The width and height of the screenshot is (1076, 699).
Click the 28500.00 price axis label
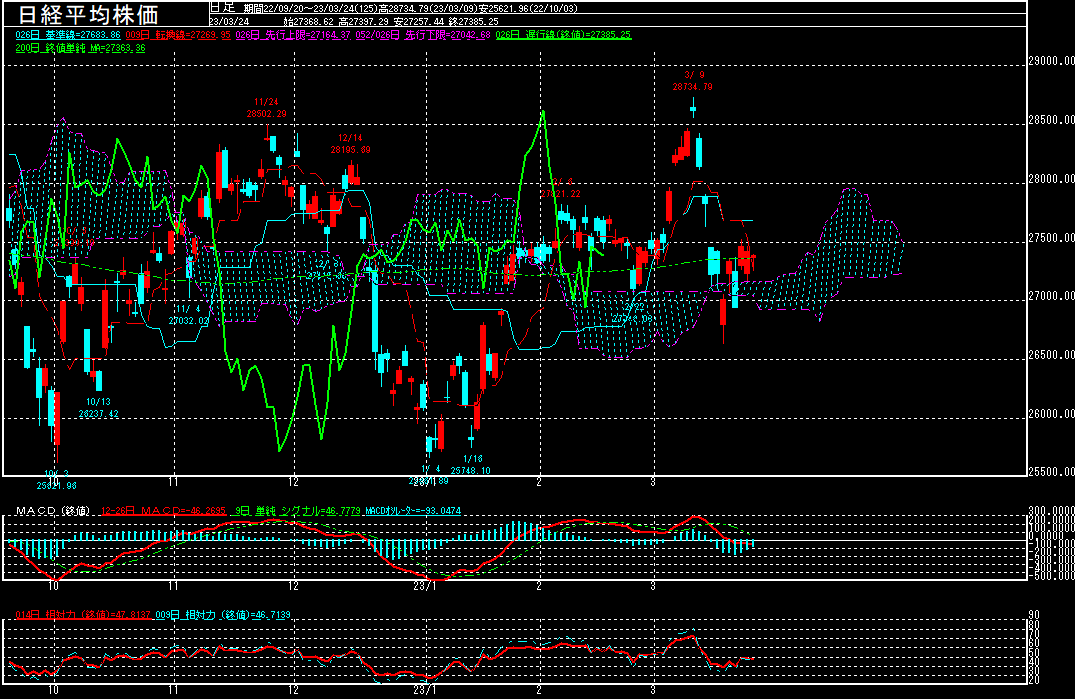(x=1051, y=120)
